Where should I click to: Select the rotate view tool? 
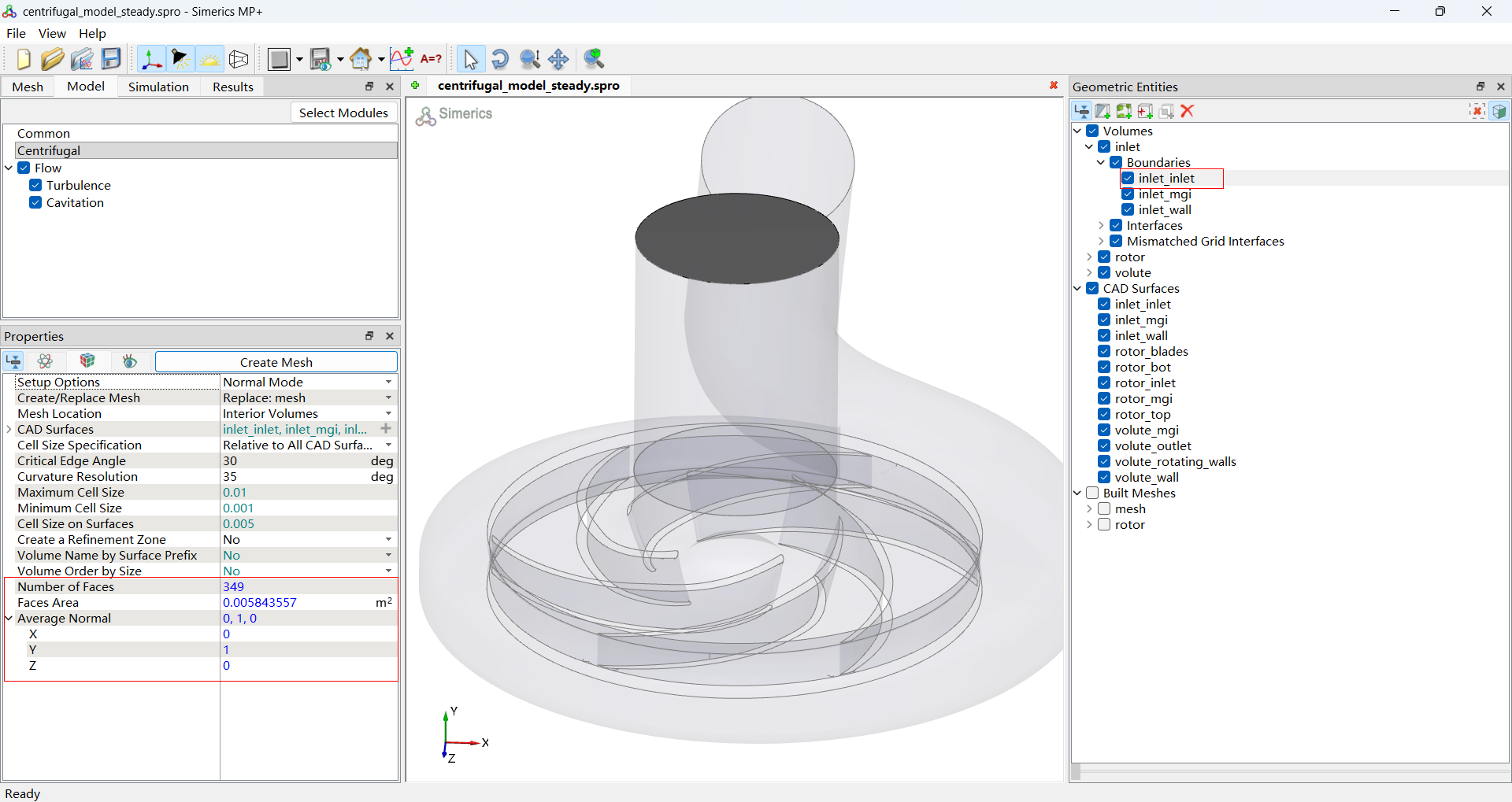pyautogui.click(x=500, y=59)
